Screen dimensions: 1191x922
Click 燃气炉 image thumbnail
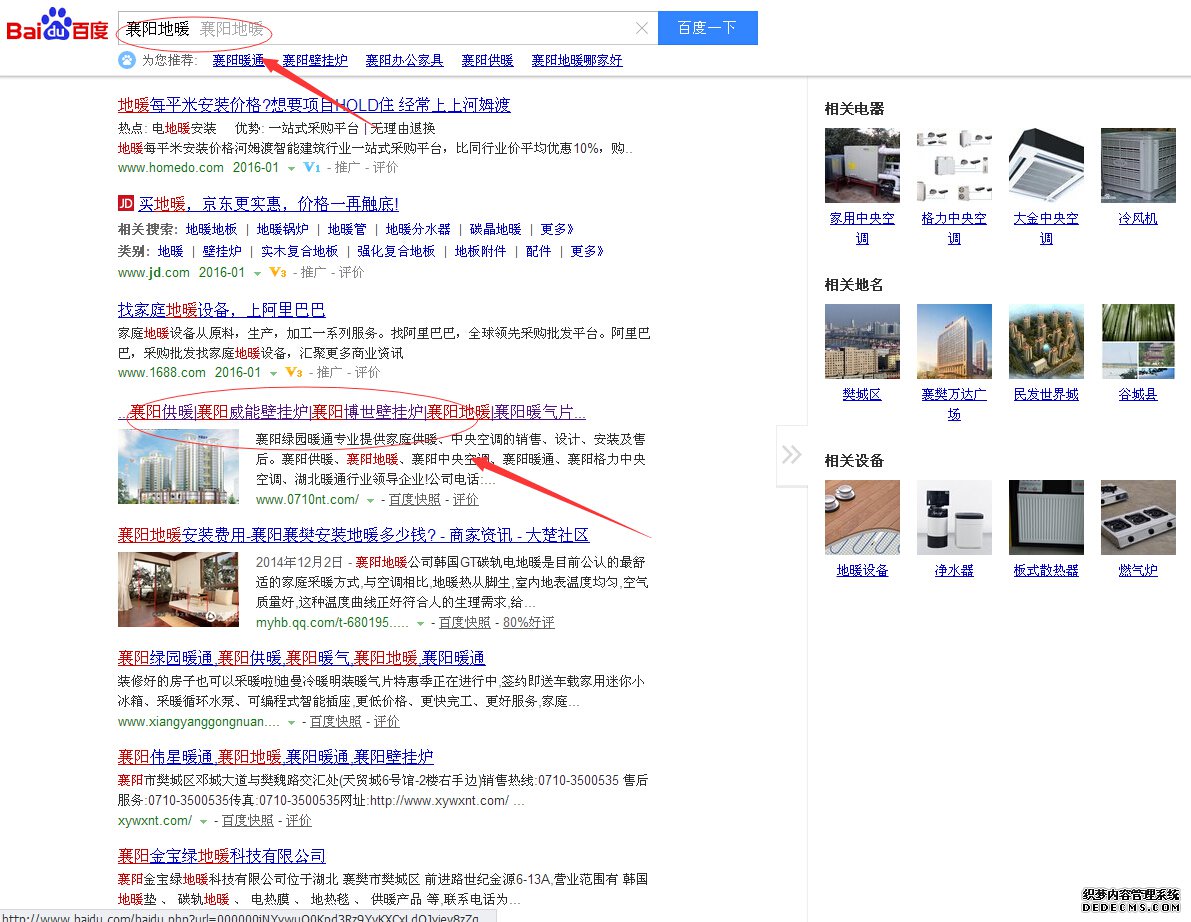pyautogui.click(x=1138, y=517)
